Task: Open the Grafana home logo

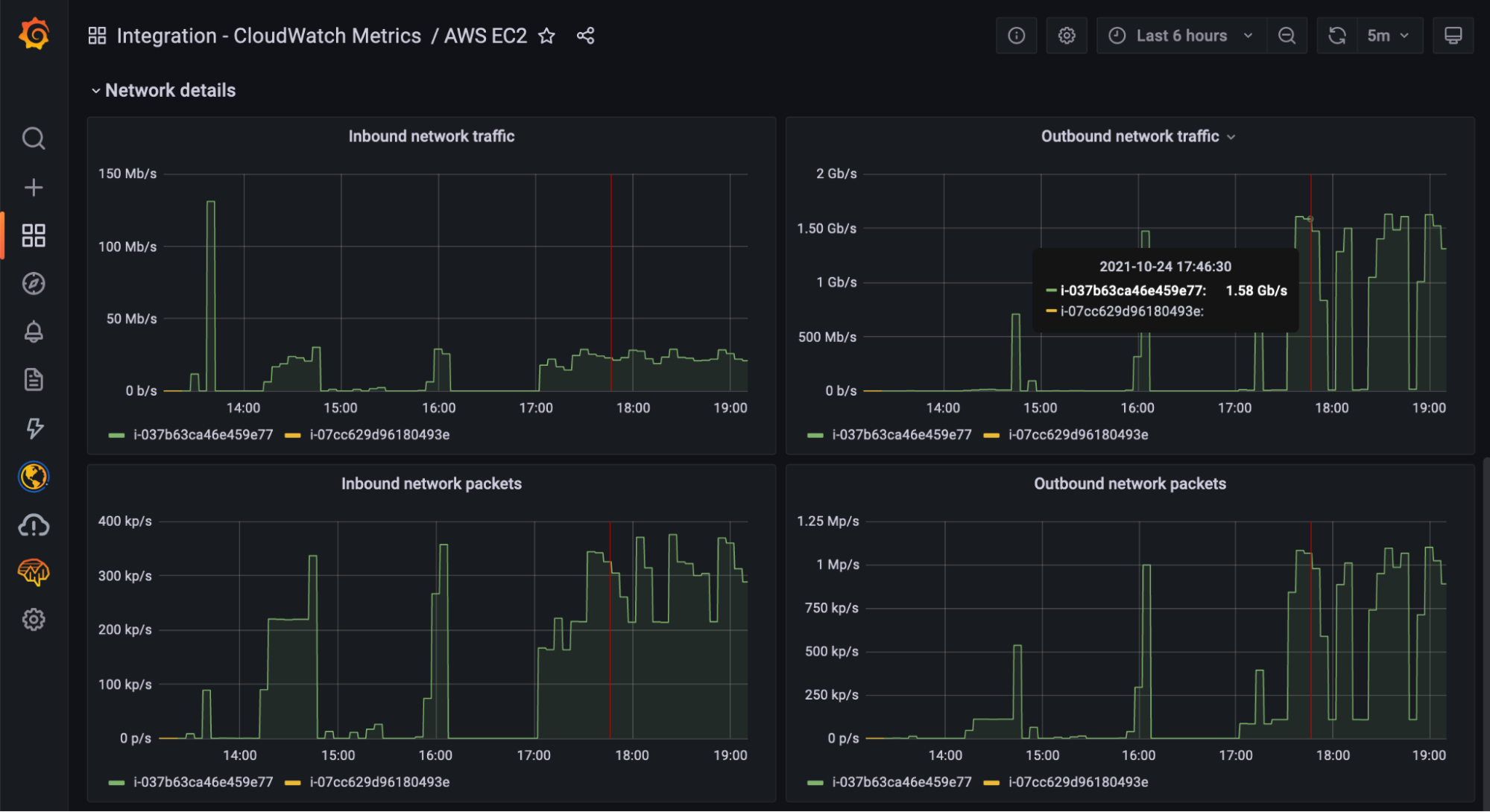Action: pos(34,34)
